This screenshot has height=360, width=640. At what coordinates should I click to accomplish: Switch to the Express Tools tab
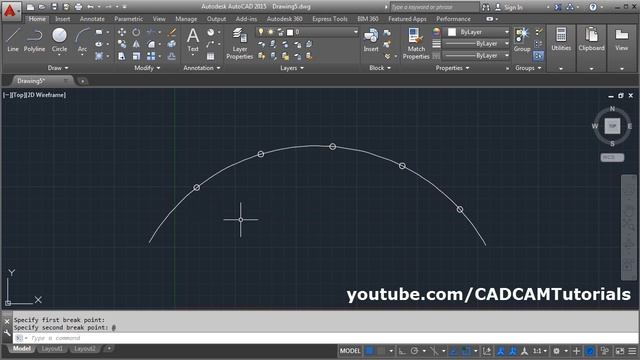click(330, 19)
